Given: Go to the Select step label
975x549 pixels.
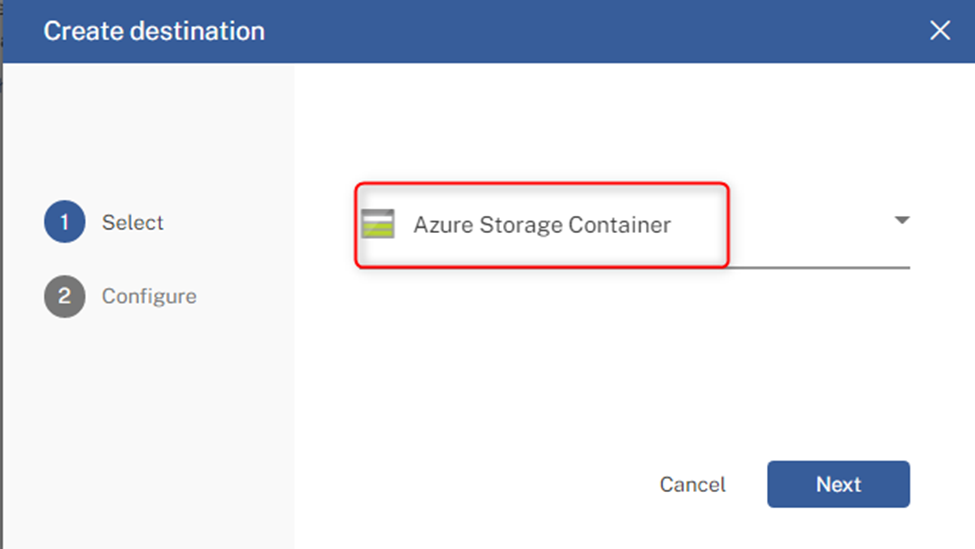Looking at the screenshot, I should pyautogui.click(x=132, y=223).
